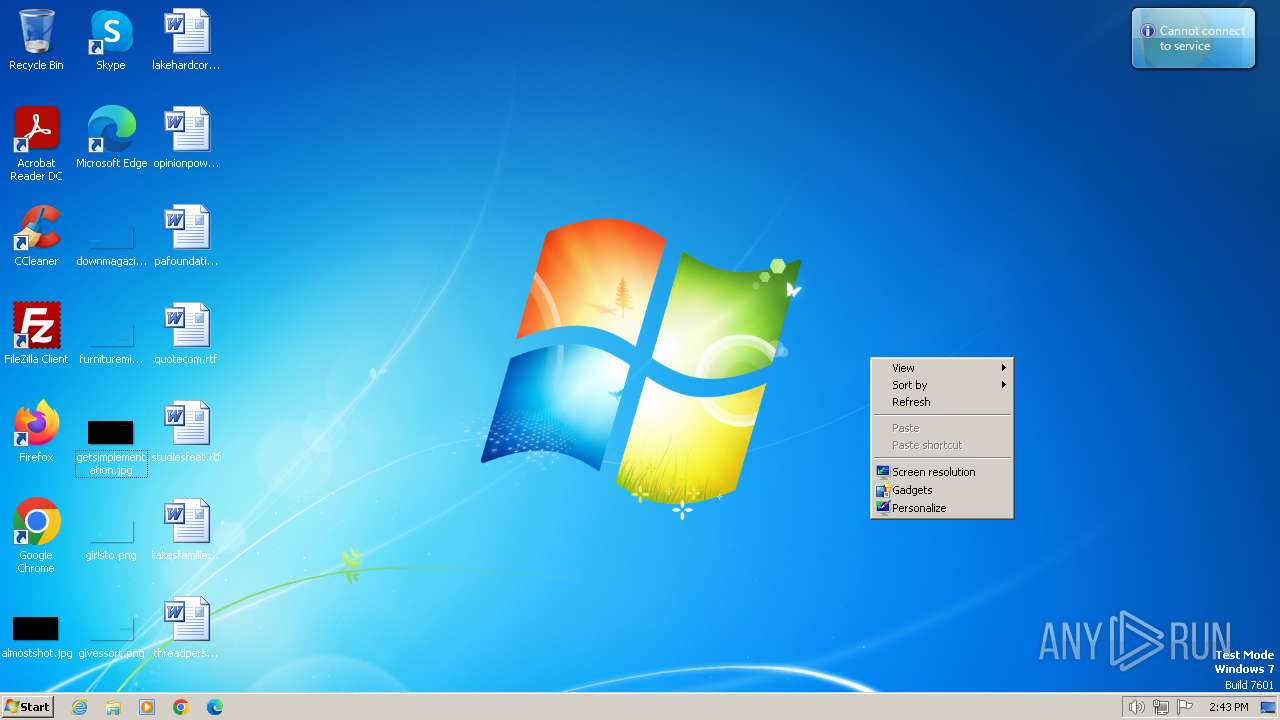Launch Edge from the taskbar
The image size is (1280, 720).
click(215, 707)
